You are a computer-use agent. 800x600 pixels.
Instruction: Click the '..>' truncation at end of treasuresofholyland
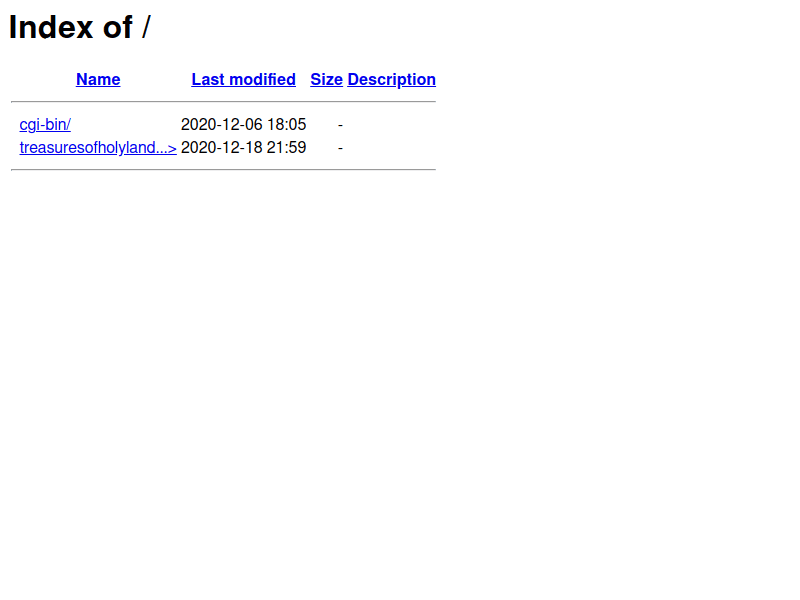[x=166, y=148]
